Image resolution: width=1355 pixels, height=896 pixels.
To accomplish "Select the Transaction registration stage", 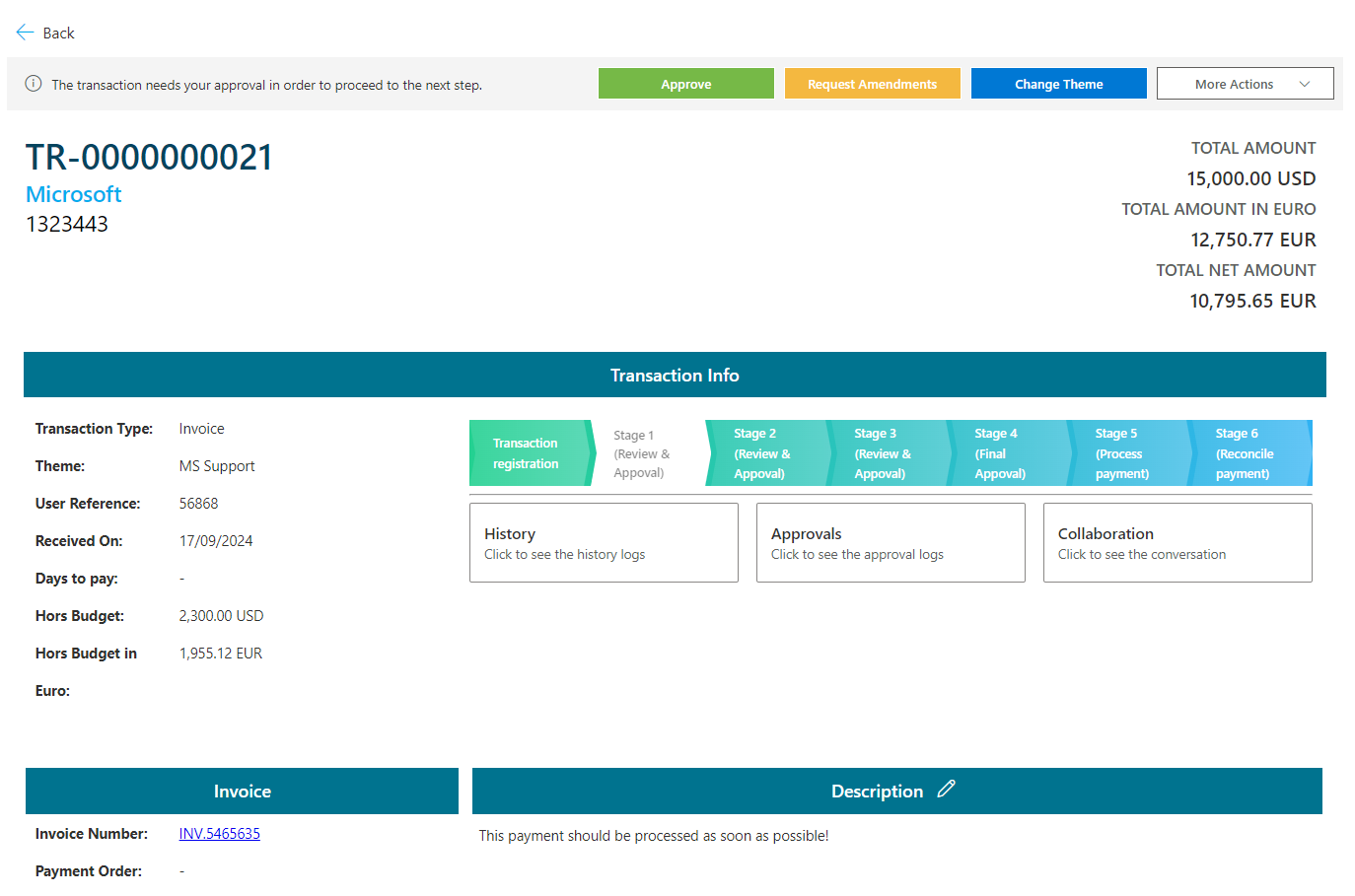I will click(527, 453).
